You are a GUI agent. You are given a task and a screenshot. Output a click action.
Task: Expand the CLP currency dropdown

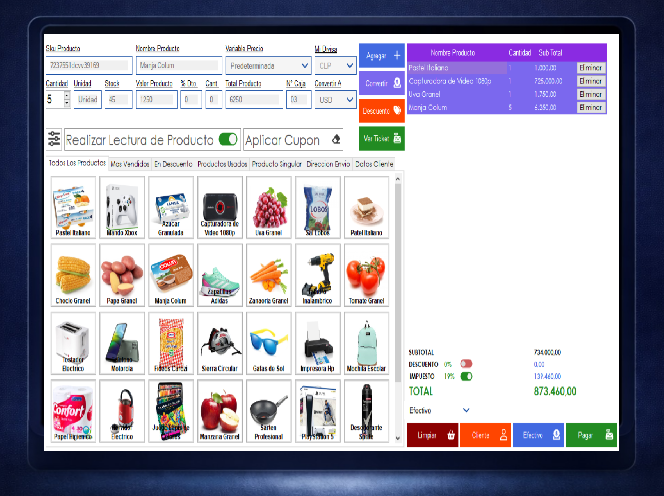[335, 66]
